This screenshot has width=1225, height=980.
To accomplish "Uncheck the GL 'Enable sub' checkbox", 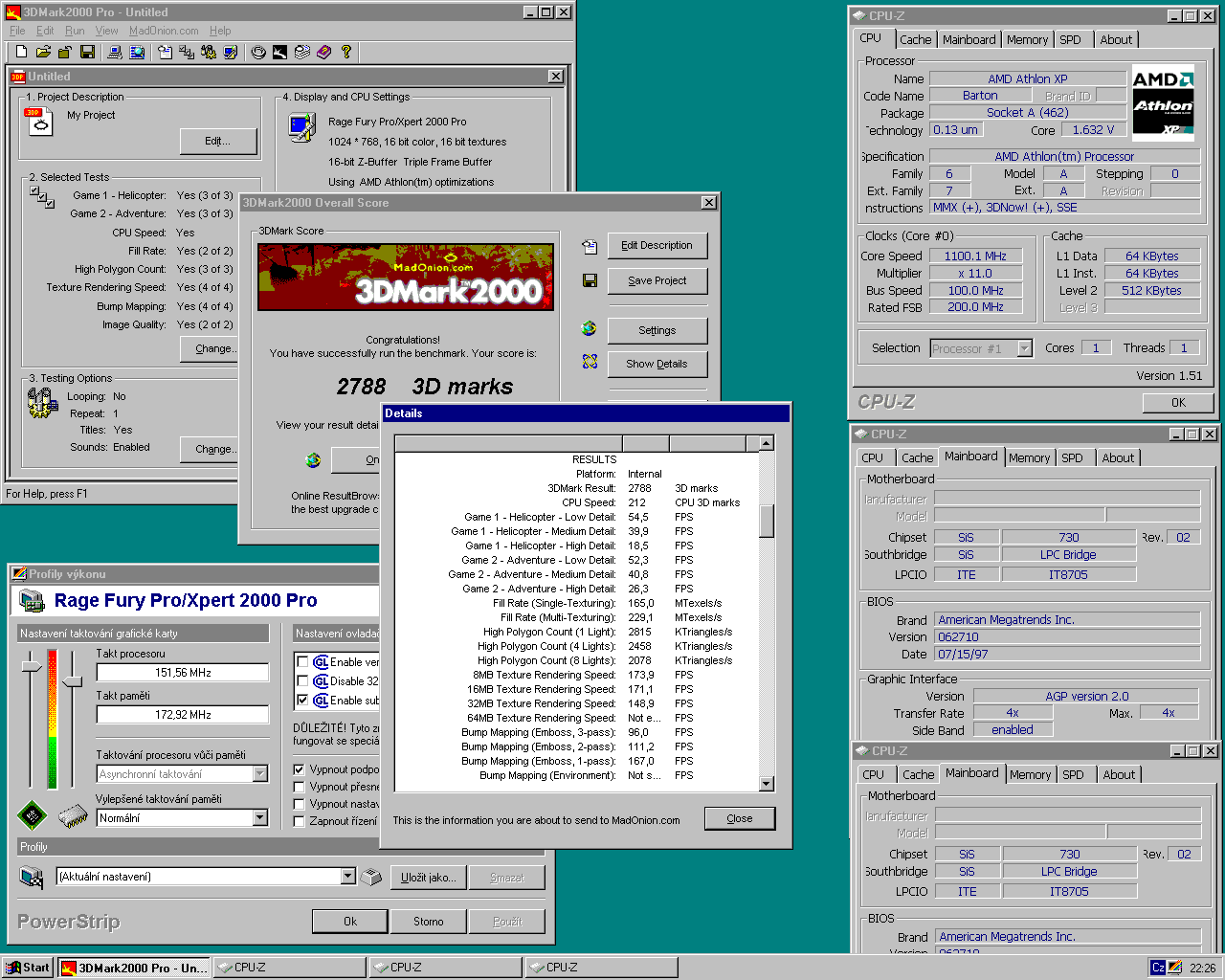I will coord(302,701).
